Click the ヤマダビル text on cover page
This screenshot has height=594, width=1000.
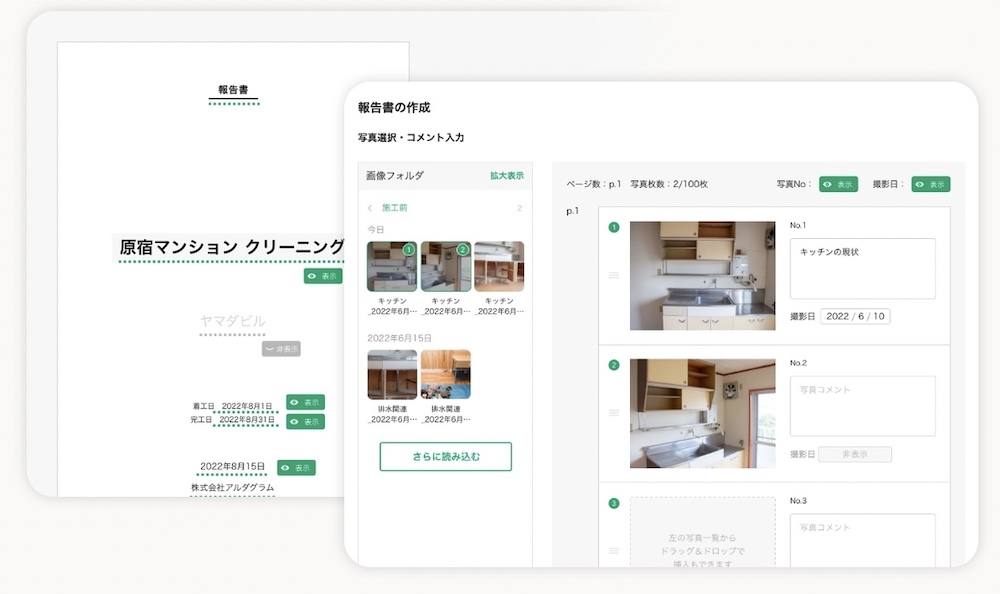233,321
